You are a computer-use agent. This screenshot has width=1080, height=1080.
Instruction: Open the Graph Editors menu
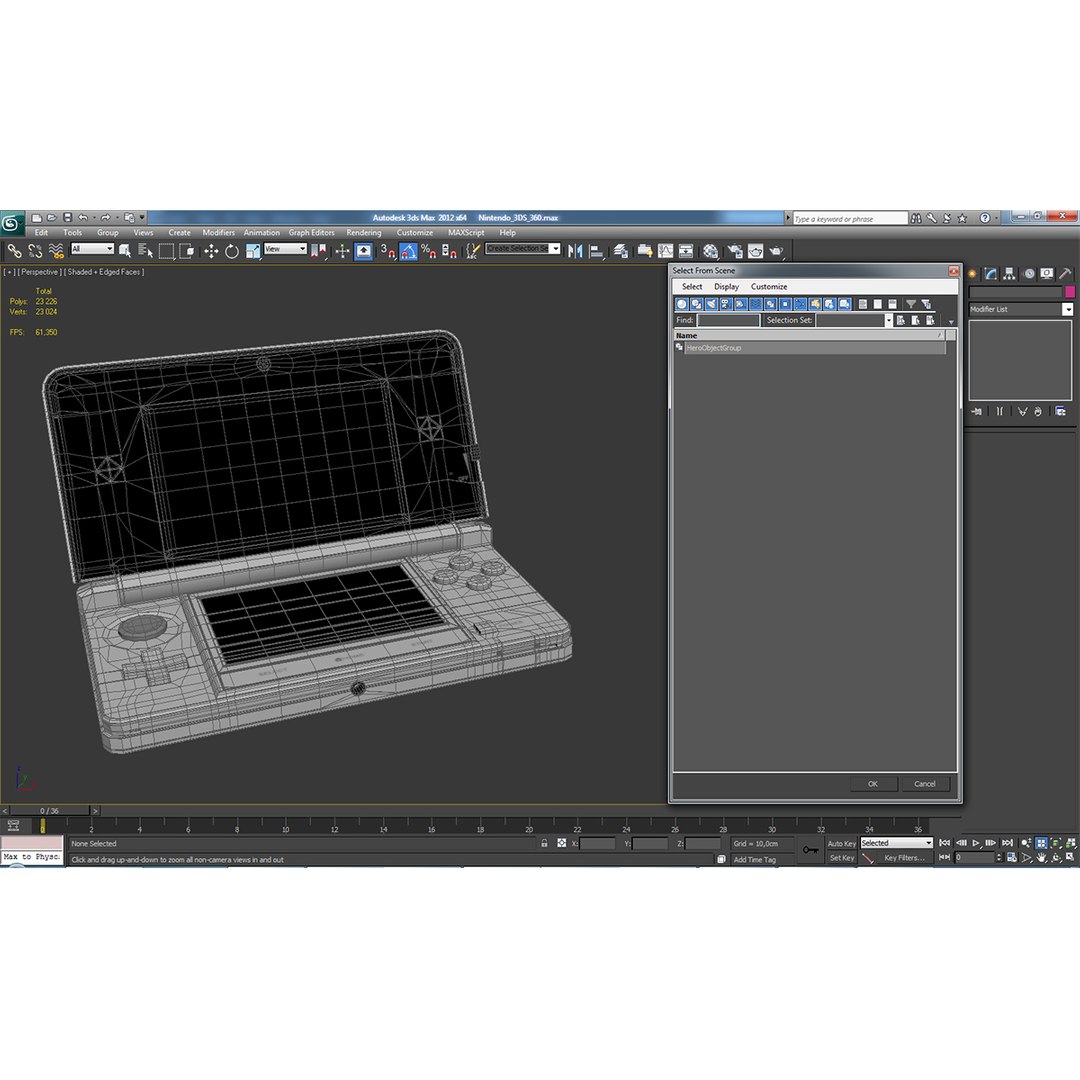[311, 233]
